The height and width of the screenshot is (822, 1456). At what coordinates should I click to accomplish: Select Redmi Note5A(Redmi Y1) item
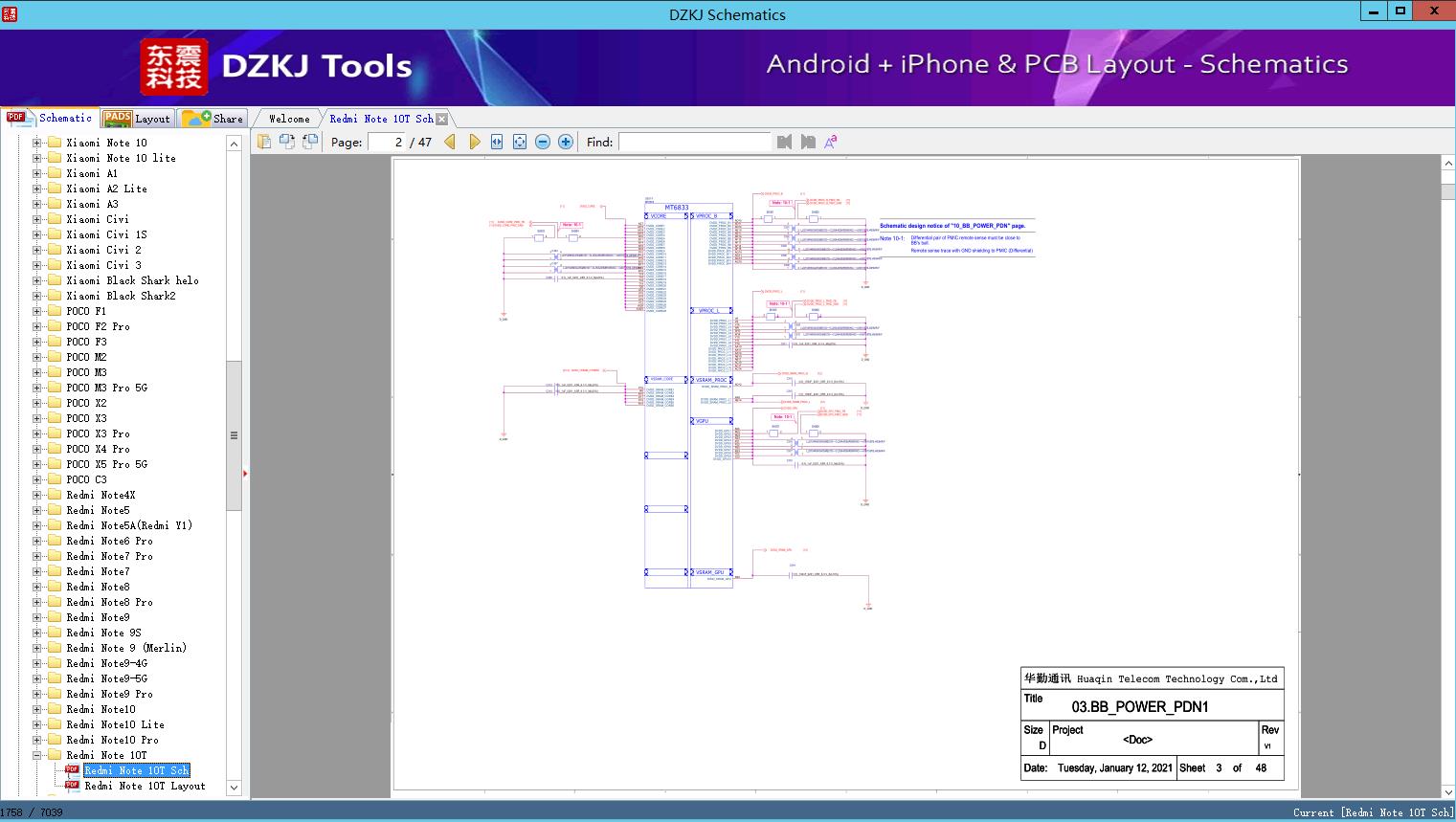point(129,525)
